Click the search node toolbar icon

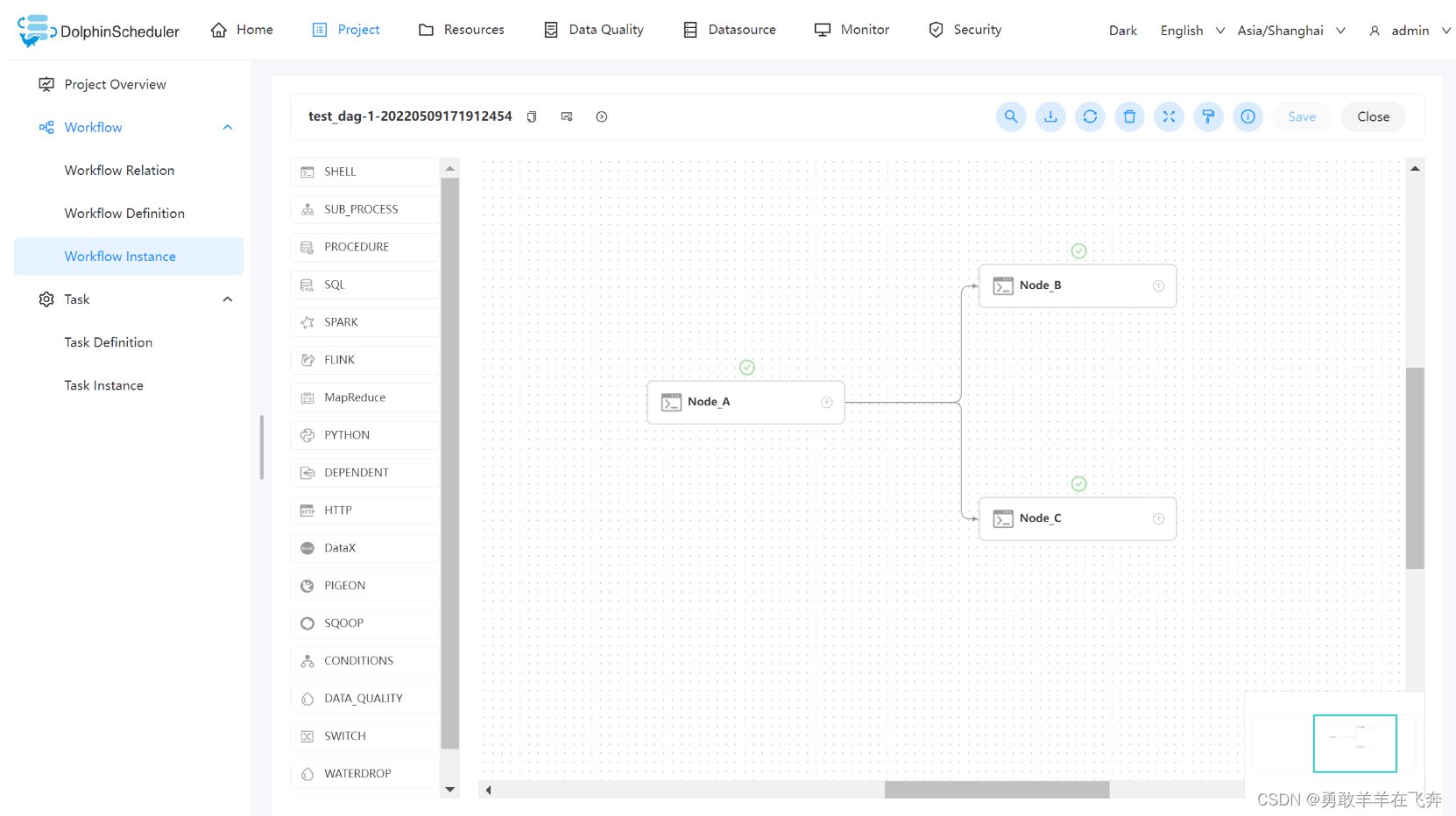pos(1011,116)
